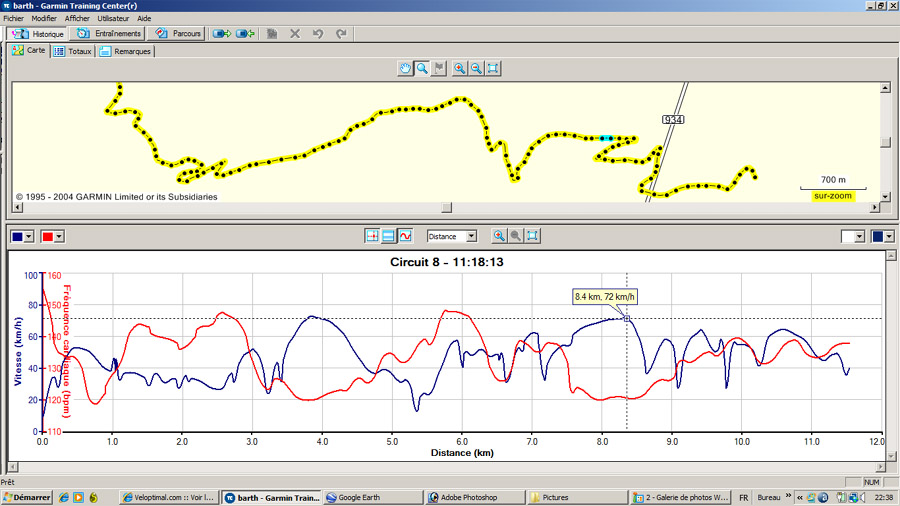The width and height of the screenshot is (900, 506).
Task: Open the blue speed series dropdown
Action: coord(28,236)
